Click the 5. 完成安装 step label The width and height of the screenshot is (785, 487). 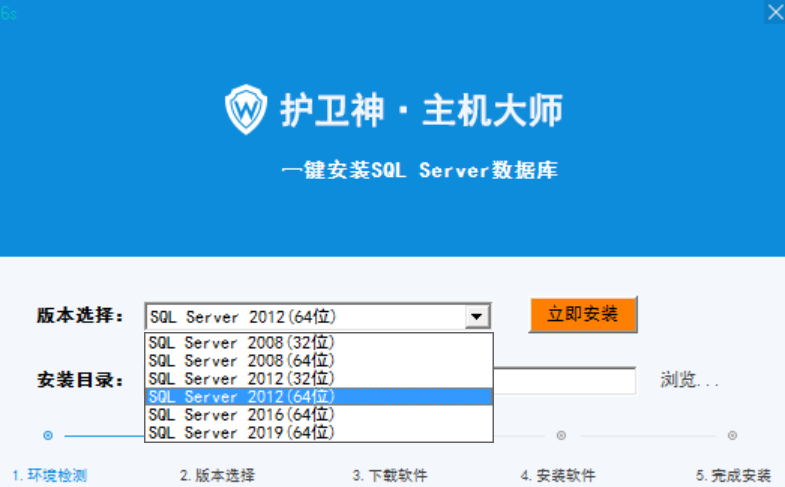[733, 475]
